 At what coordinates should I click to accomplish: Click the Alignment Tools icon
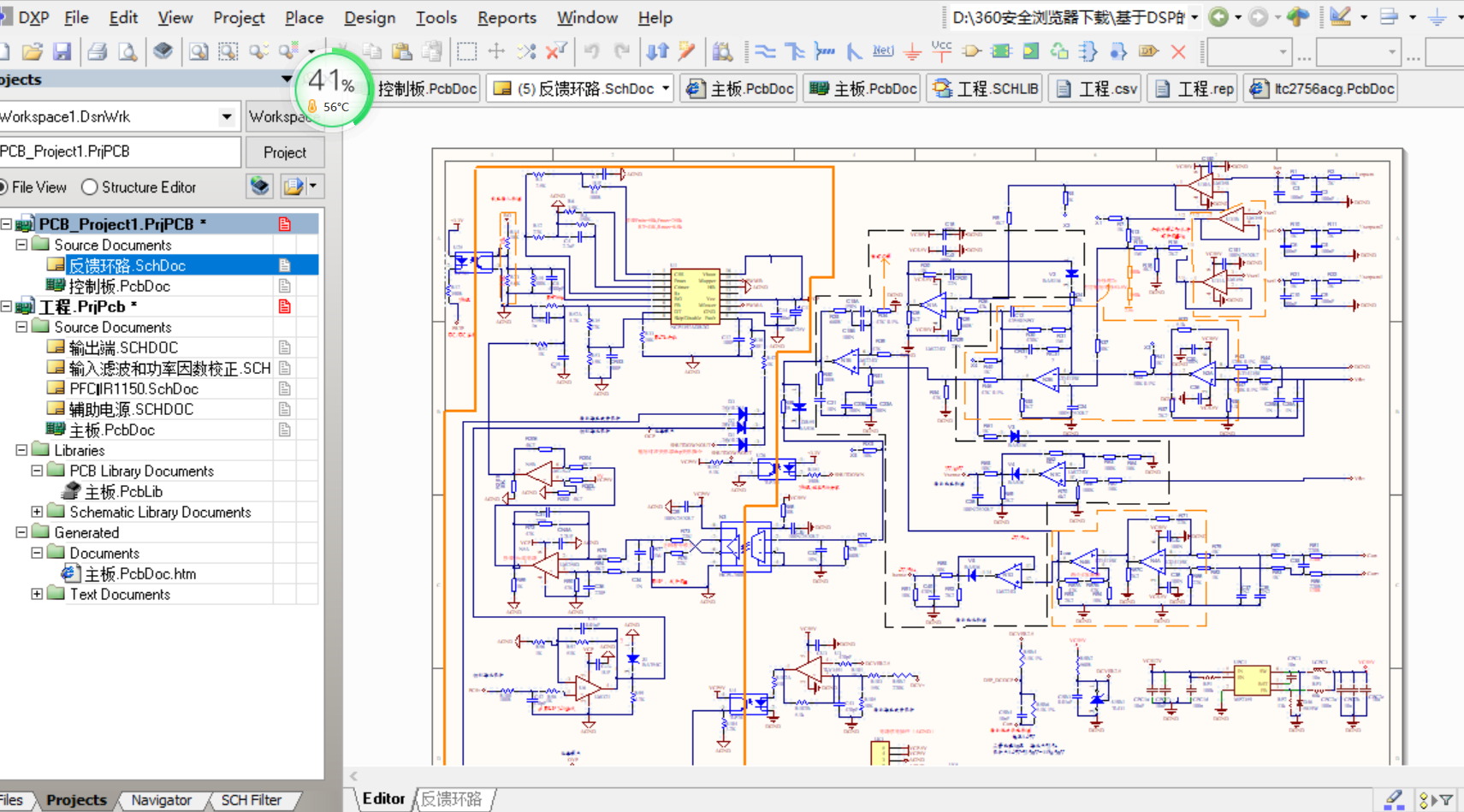[x=1389, y=17]
